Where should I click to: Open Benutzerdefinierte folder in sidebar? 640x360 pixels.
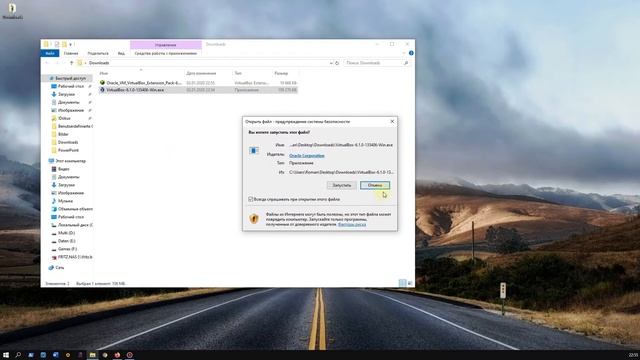[x=75, y=126]
